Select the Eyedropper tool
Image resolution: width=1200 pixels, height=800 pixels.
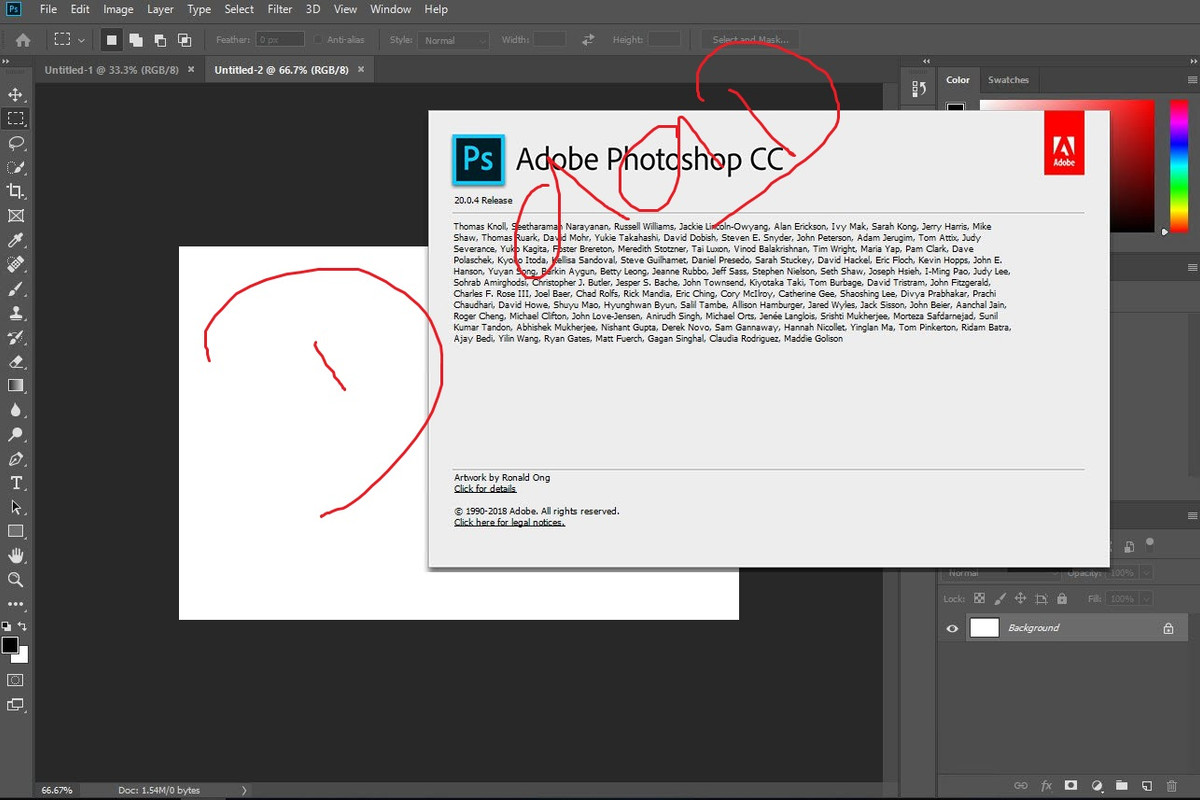tap(16, 240)
